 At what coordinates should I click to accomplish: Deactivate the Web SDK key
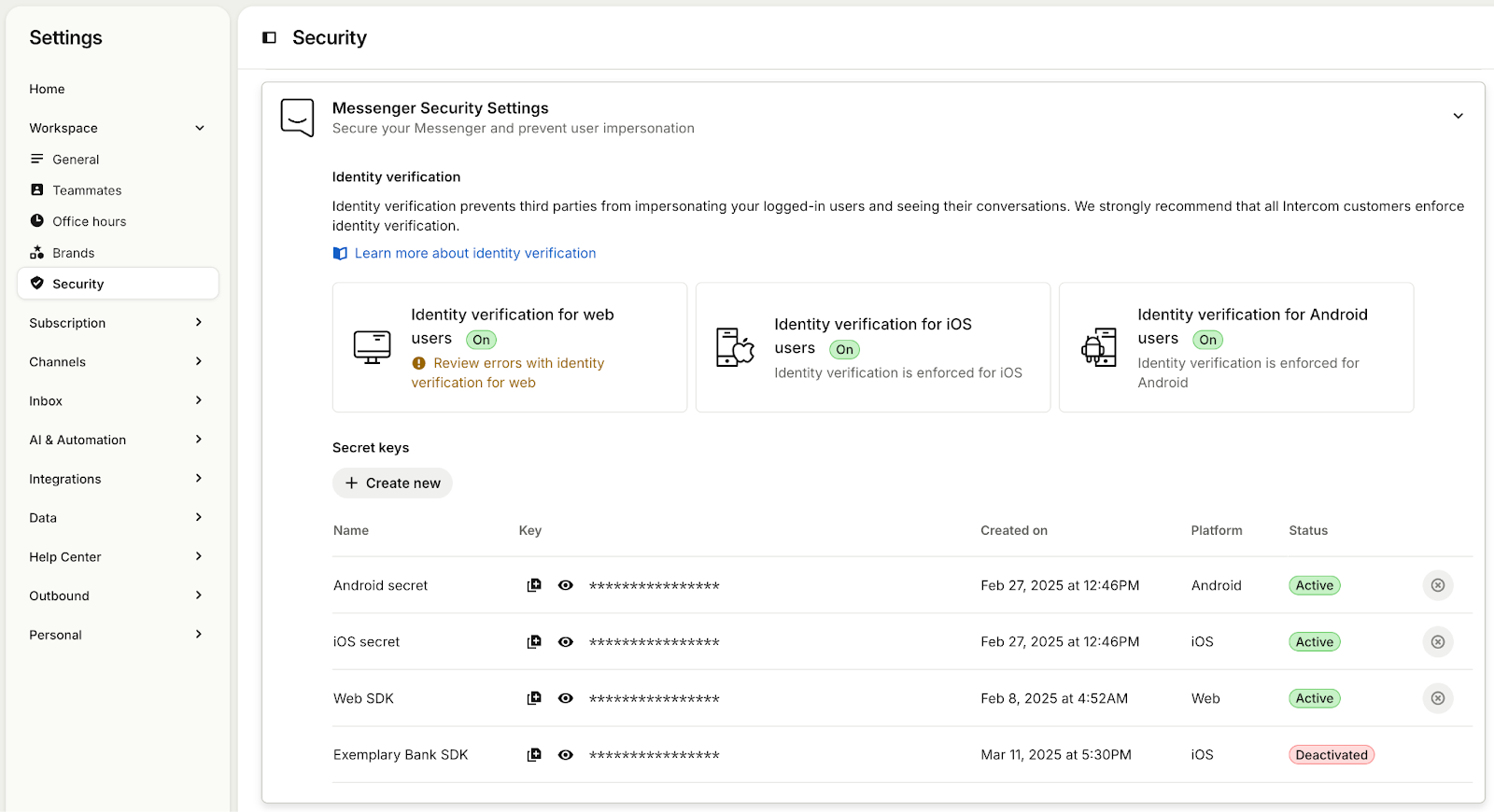coord(1438,698)
